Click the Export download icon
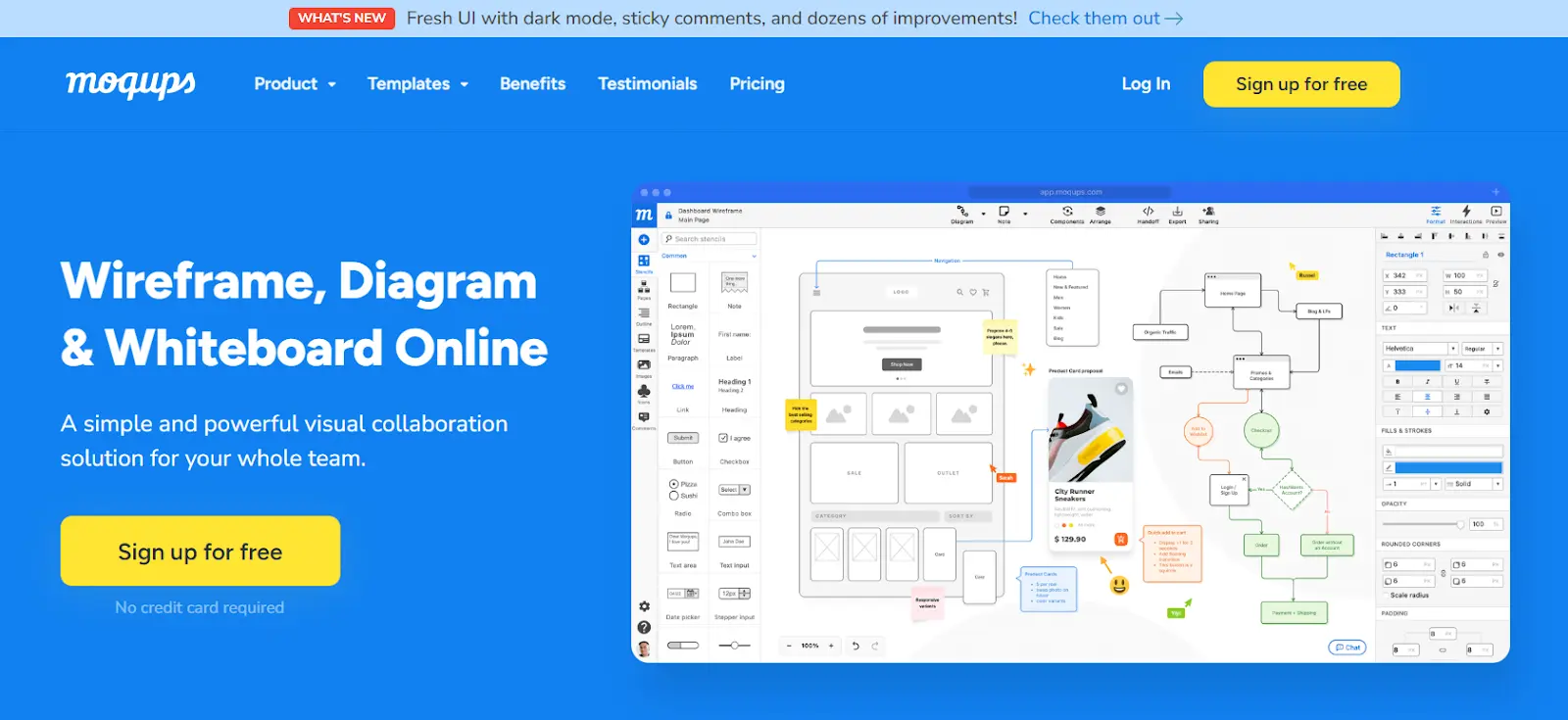The width and height of the screenshot is (1568, 720). (1177, 212)
